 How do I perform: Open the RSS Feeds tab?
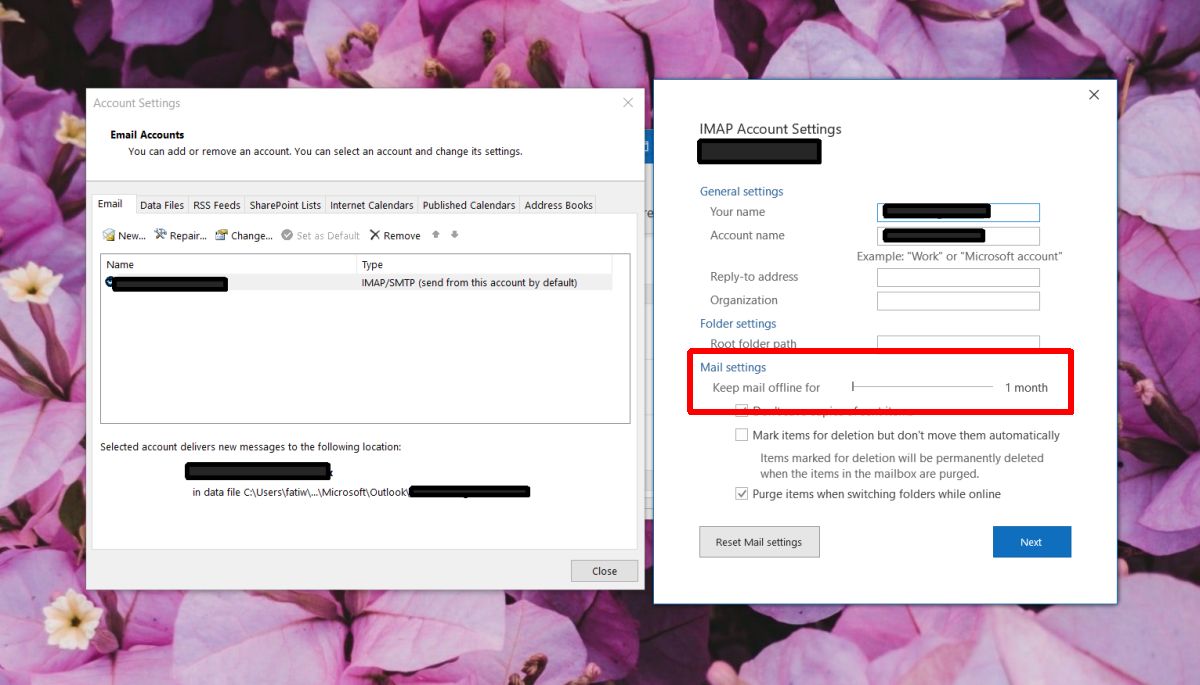[217, 205]
